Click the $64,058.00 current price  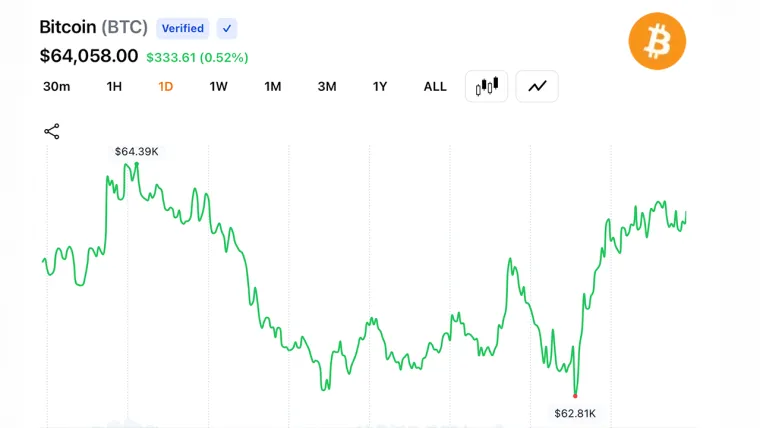89,56
